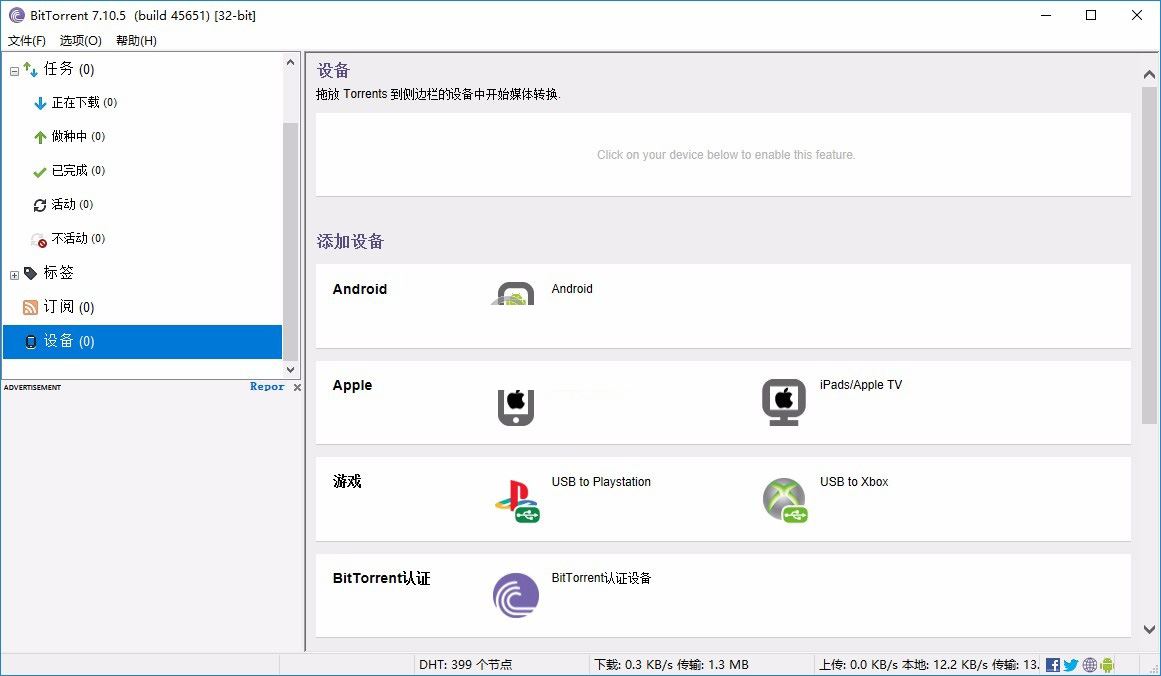Expand the 标签 tree node

point(14,275)
